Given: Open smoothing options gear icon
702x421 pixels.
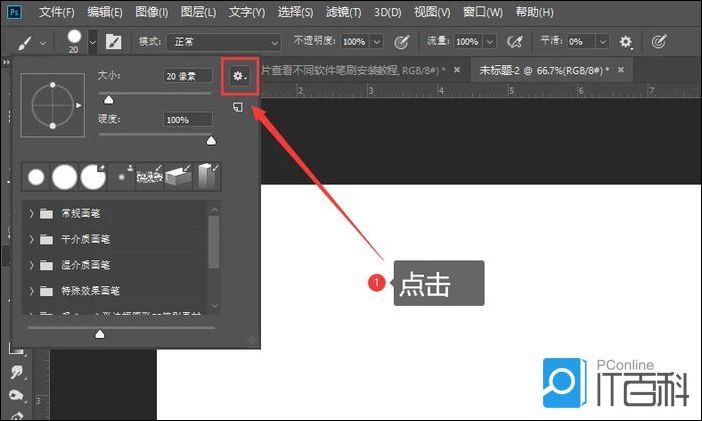Looking at the screenshot, I should click(x=626, y=42).
